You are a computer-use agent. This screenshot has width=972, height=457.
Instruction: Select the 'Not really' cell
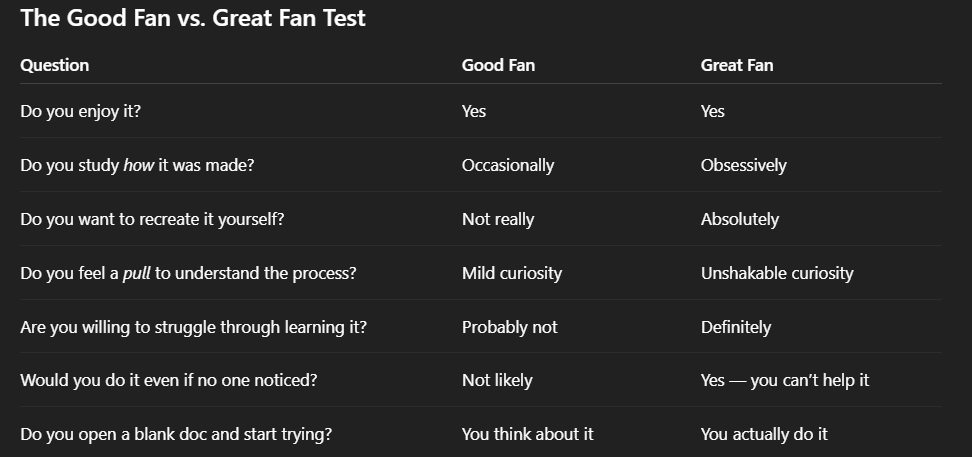[498, 220]
